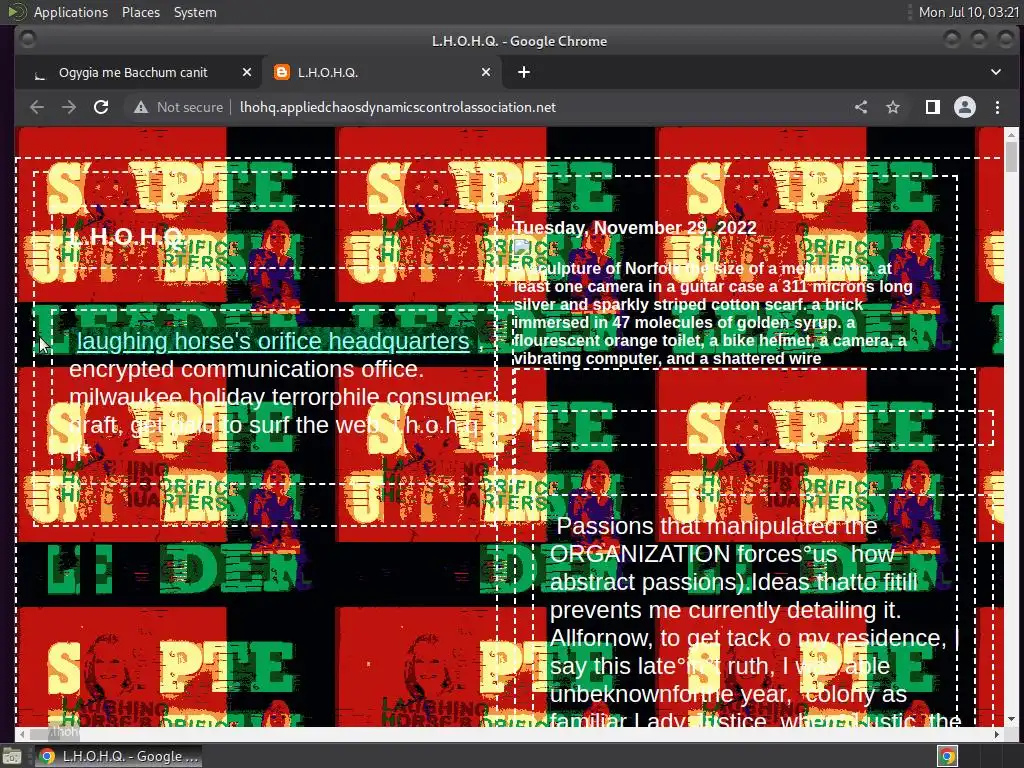The height and width of the screenshot is (768, 1024).
Task: Select the 'encrypted communications office.' text
Action: (246, 370)
